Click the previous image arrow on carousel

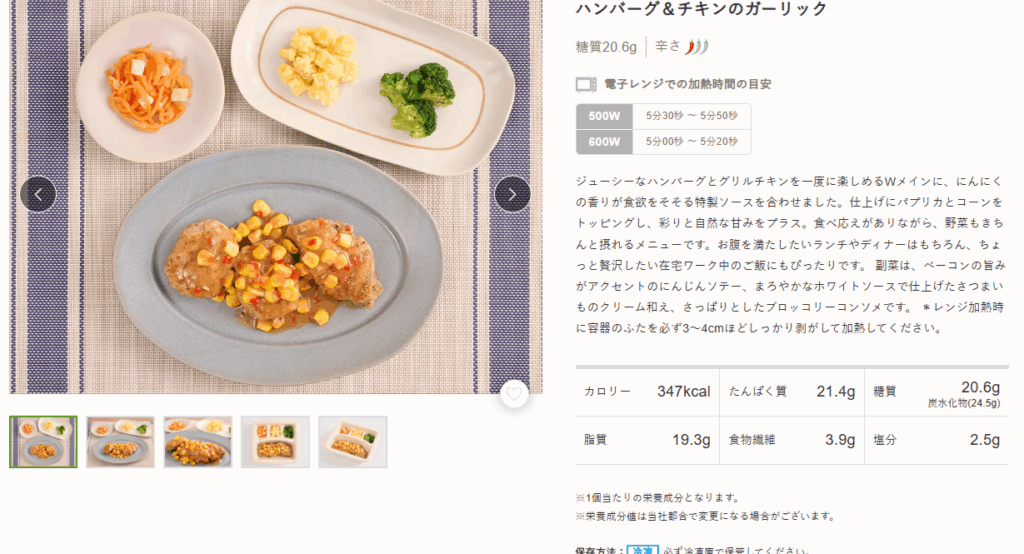[x=38, y=194]
